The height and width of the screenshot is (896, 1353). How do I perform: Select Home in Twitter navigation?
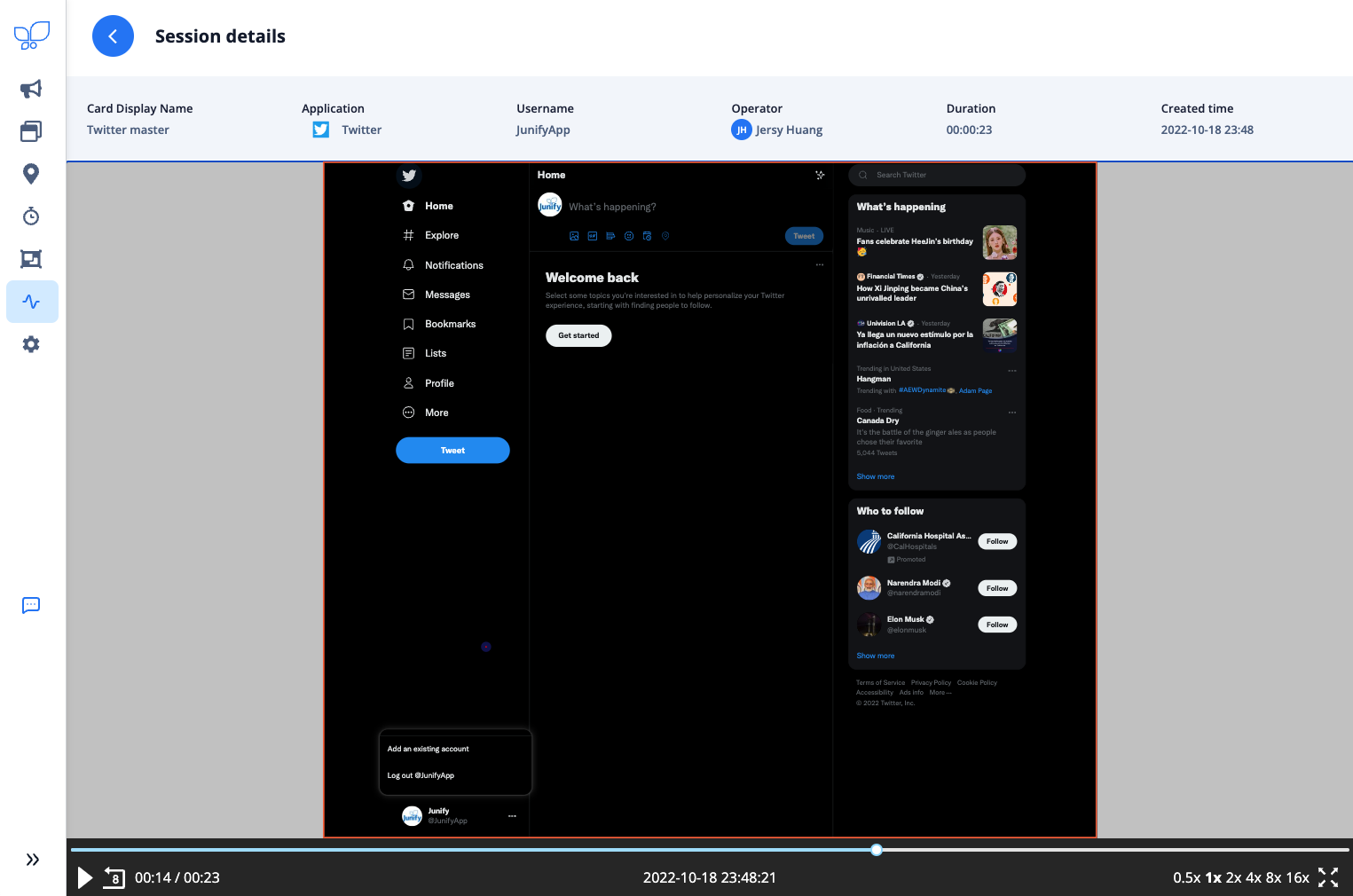(x=429, y=206)
